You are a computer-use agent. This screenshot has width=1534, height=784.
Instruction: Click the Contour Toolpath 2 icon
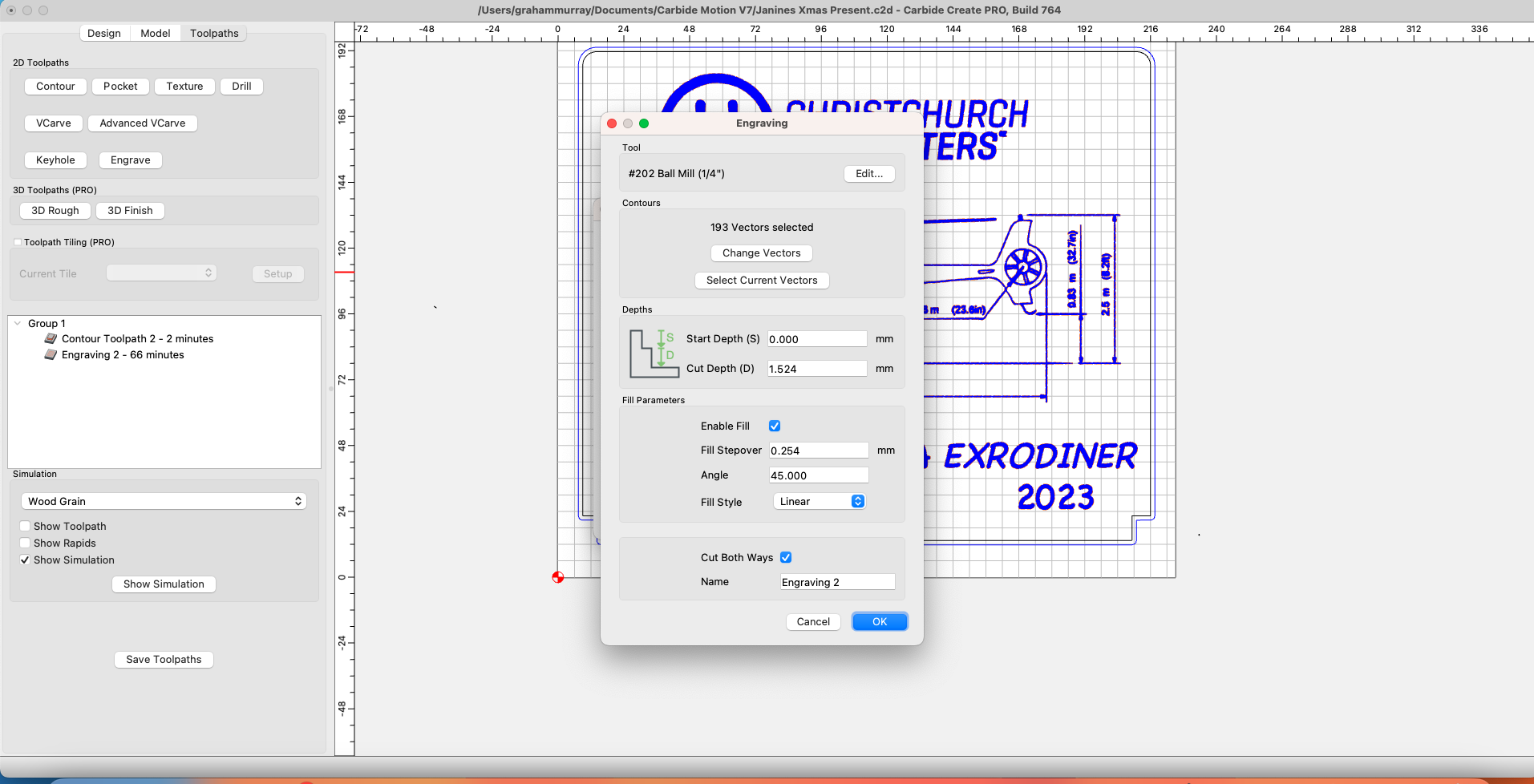[51, 339]
